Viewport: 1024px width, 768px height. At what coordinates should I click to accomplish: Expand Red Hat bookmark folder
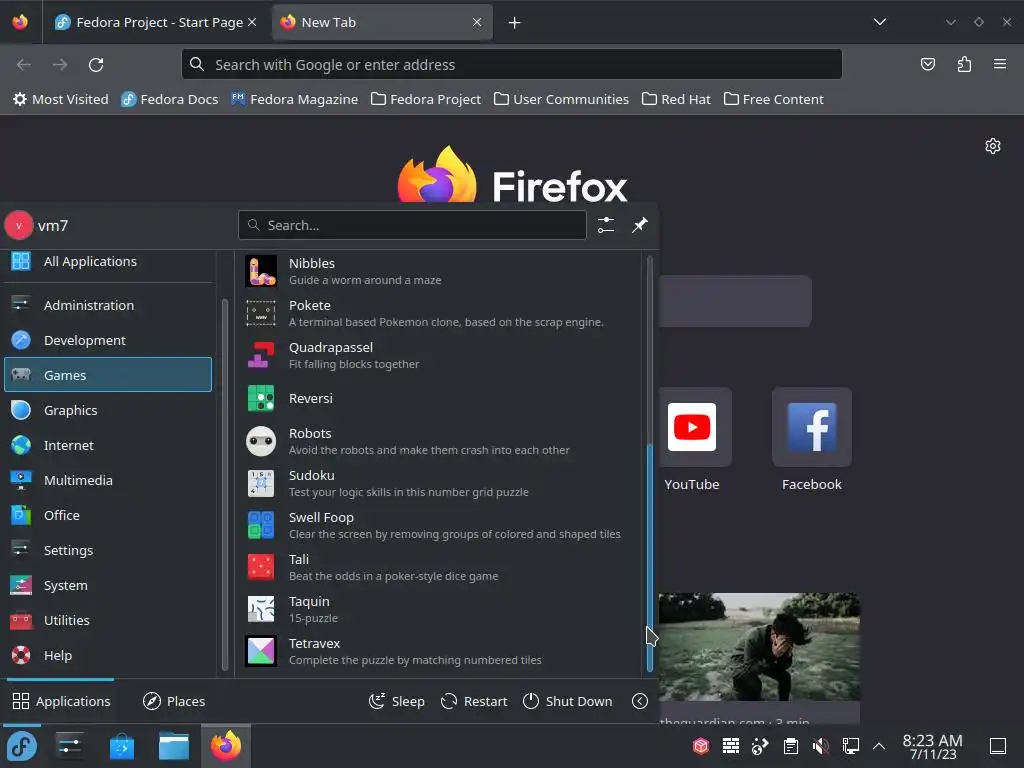coord(676,99)
